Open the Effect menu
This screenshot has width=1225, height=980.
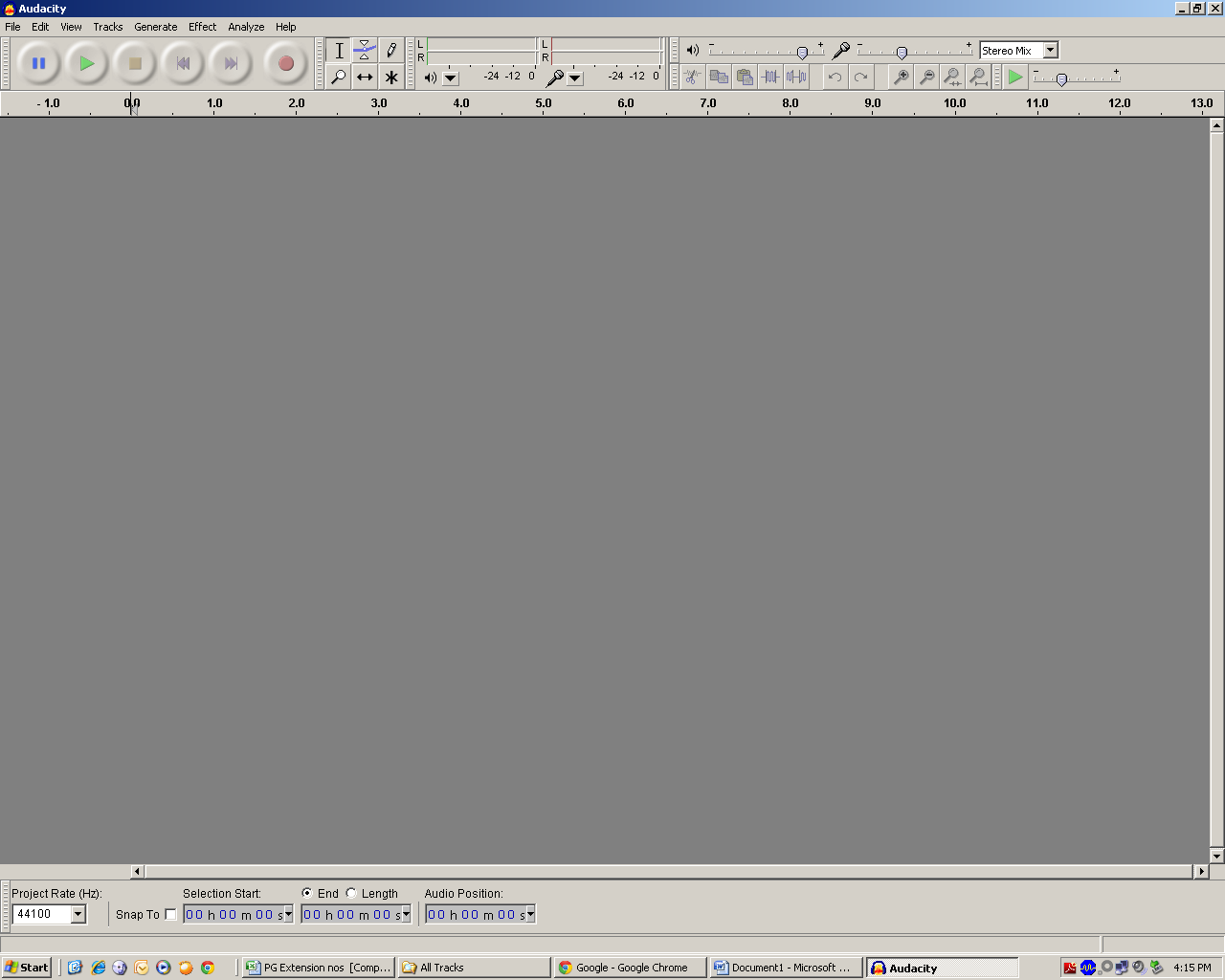(x=203, y=27)
